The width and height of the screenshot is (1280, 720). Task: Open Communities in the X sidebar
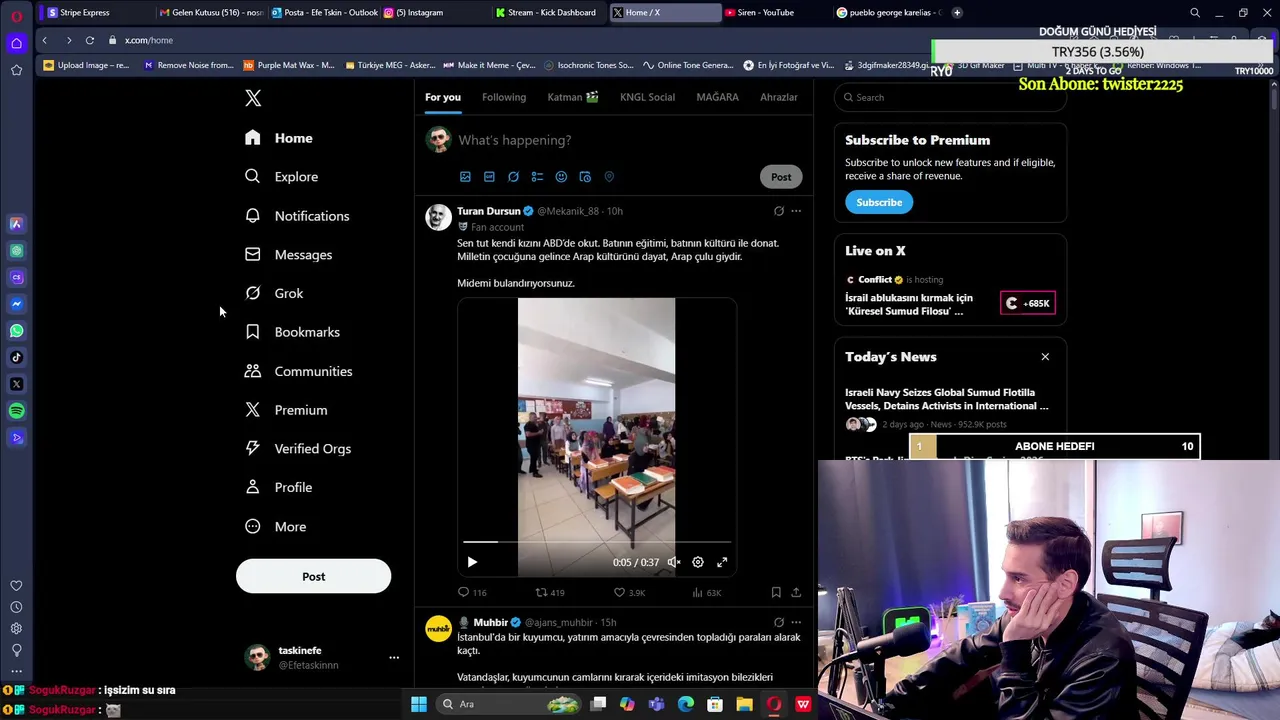299,371
